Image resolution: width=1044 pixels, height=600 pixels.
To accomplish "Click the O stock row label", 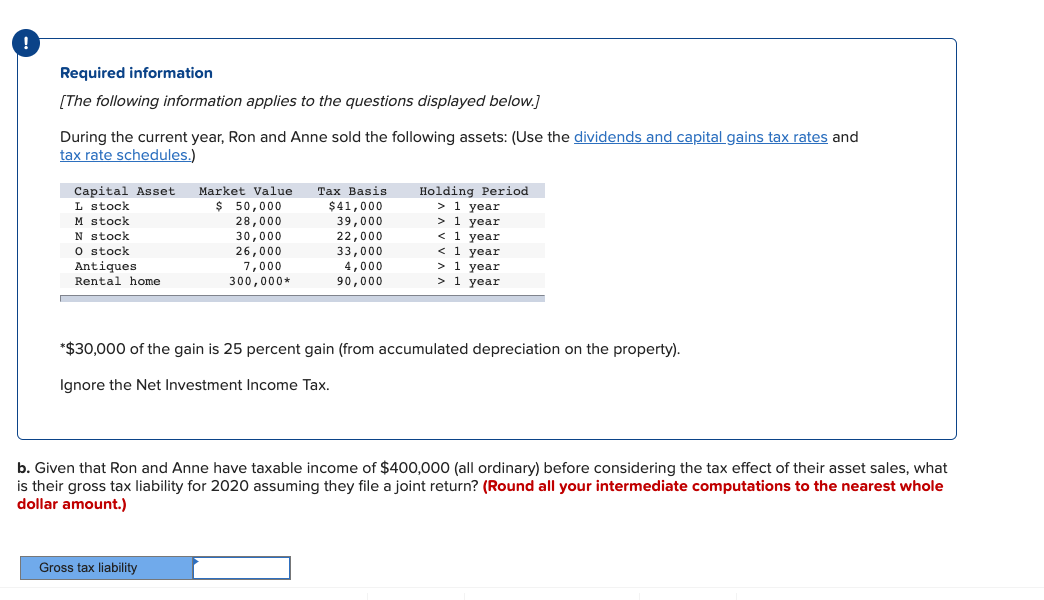I will [102, 251].
